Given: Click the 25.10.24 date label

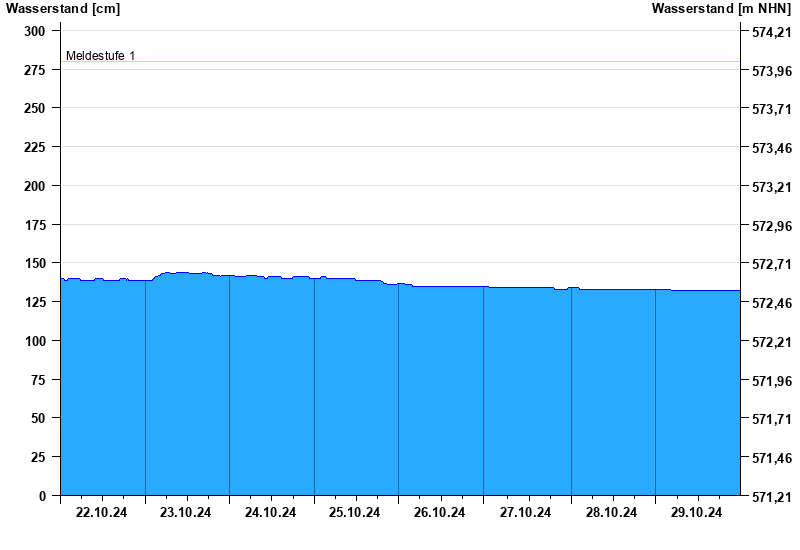Looking at the screenshot, I should click(355, 513).
